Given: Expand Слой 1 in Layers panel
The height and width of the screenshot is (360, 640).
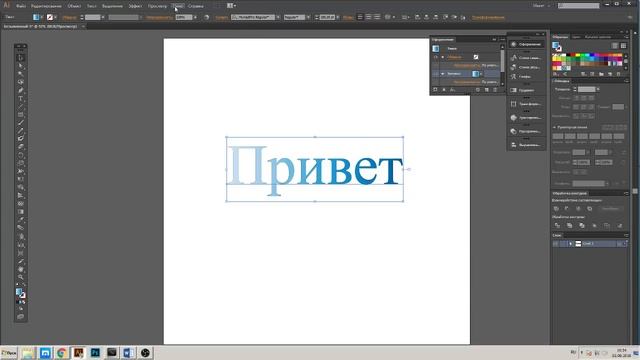Looking at the screenshot, I should coord(570,244).
